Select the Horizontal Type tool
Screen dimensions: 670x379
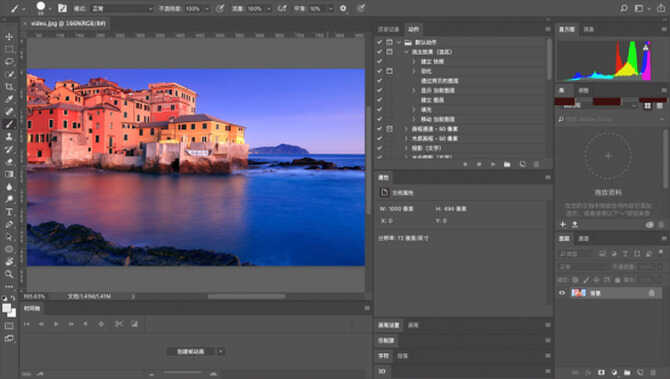9,212
